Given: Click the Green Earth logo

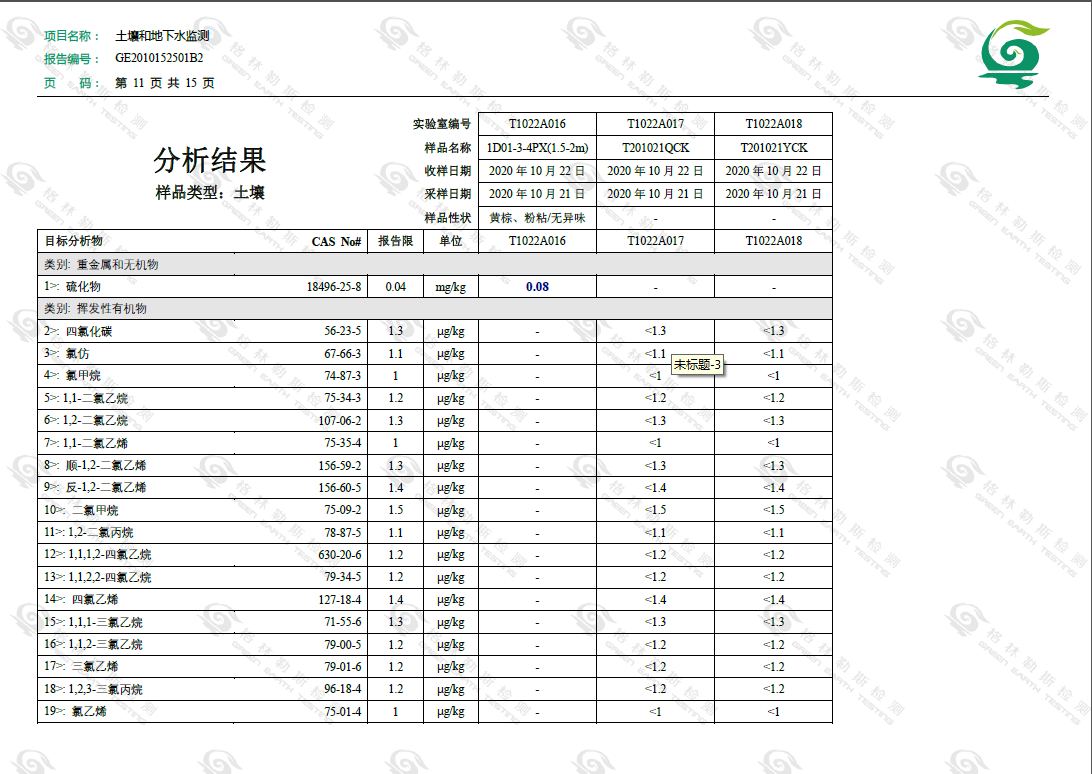Looking at the screenshot, I should click(x=1013, y=54).
